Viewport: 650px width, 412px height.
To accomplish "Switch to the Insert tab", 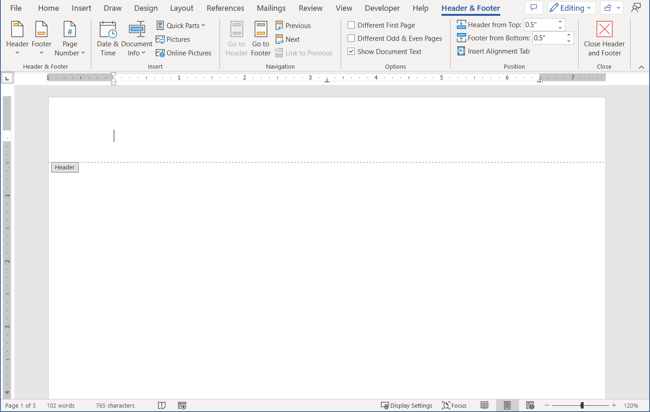I will 81,8.
